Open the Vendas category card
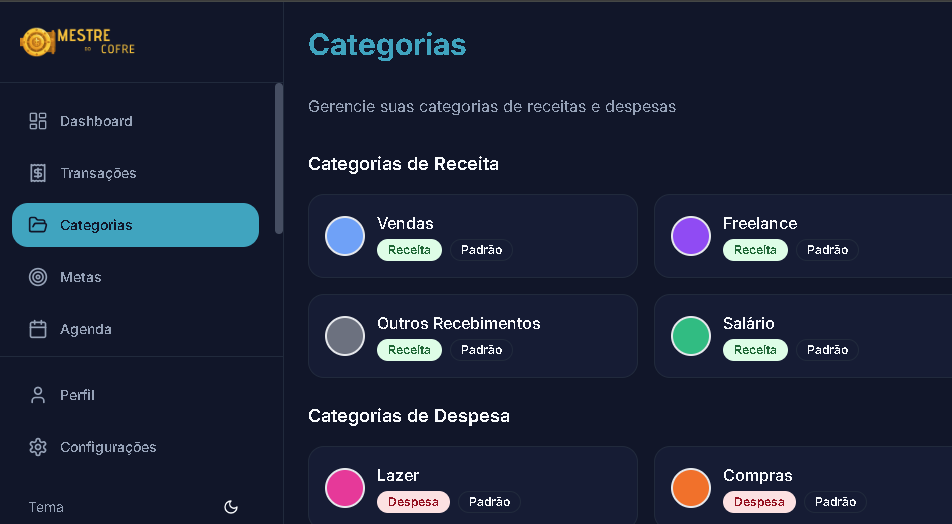The image size is (952, 524). point(472,236)
